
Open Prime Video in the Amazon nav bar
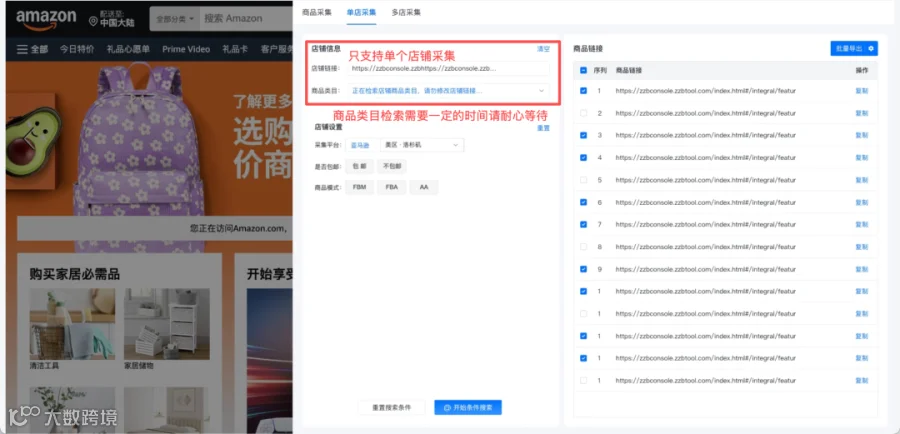[x=186, y=49]
